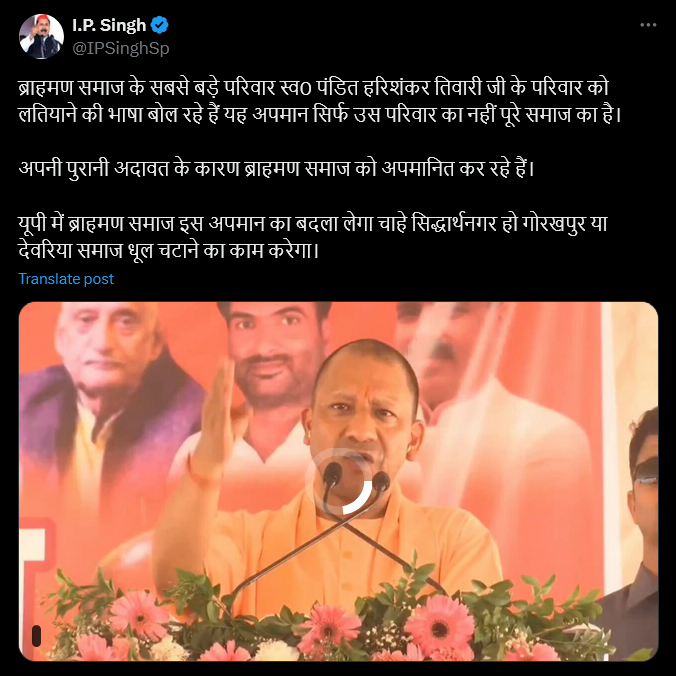Select the first paragraph mentioning हरिशंकर तिवारी
Viewport: 676px width, 676px height.
click(x=319, y=101)
